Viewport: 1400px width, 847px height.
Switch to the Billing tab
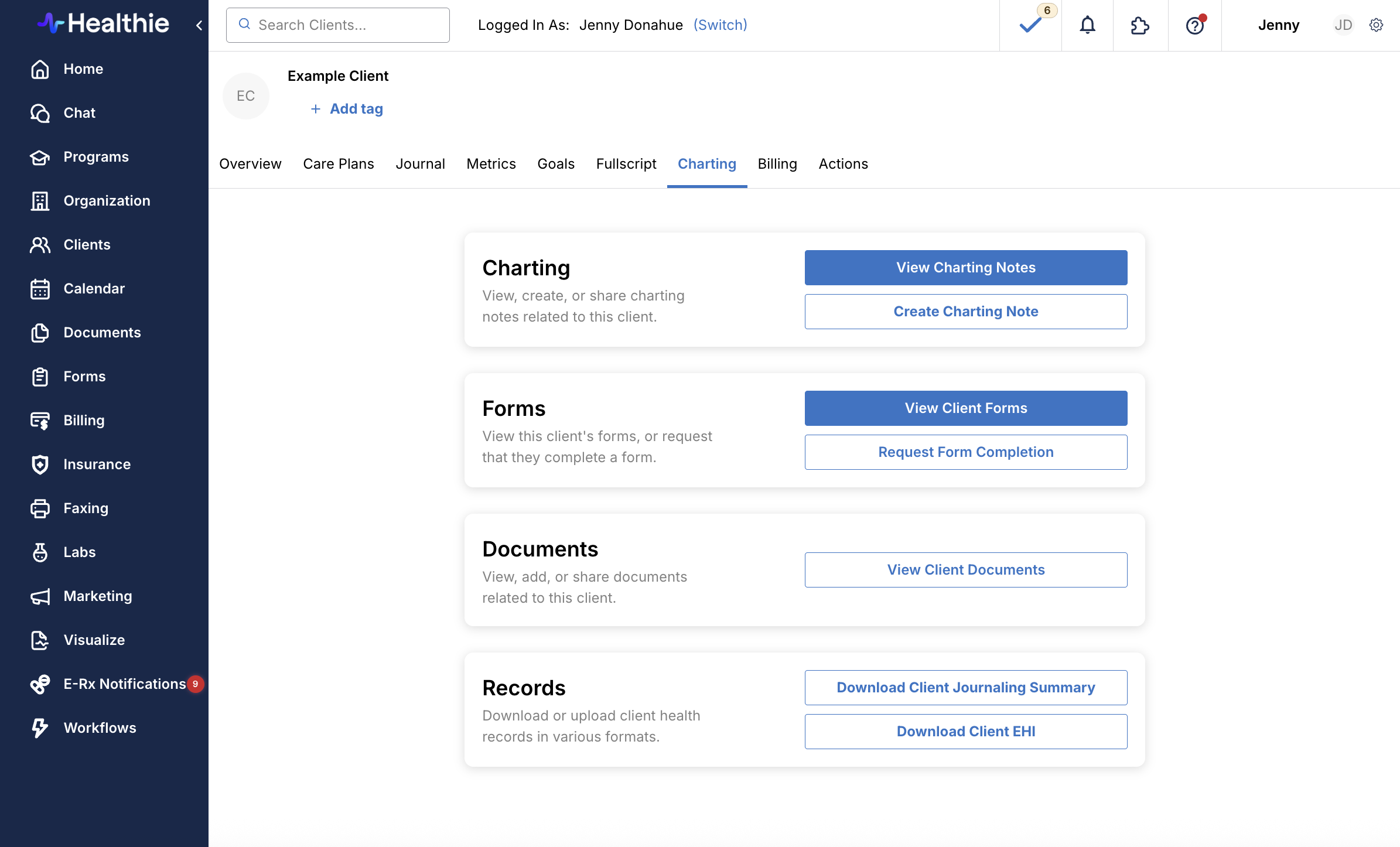[777, 164]
